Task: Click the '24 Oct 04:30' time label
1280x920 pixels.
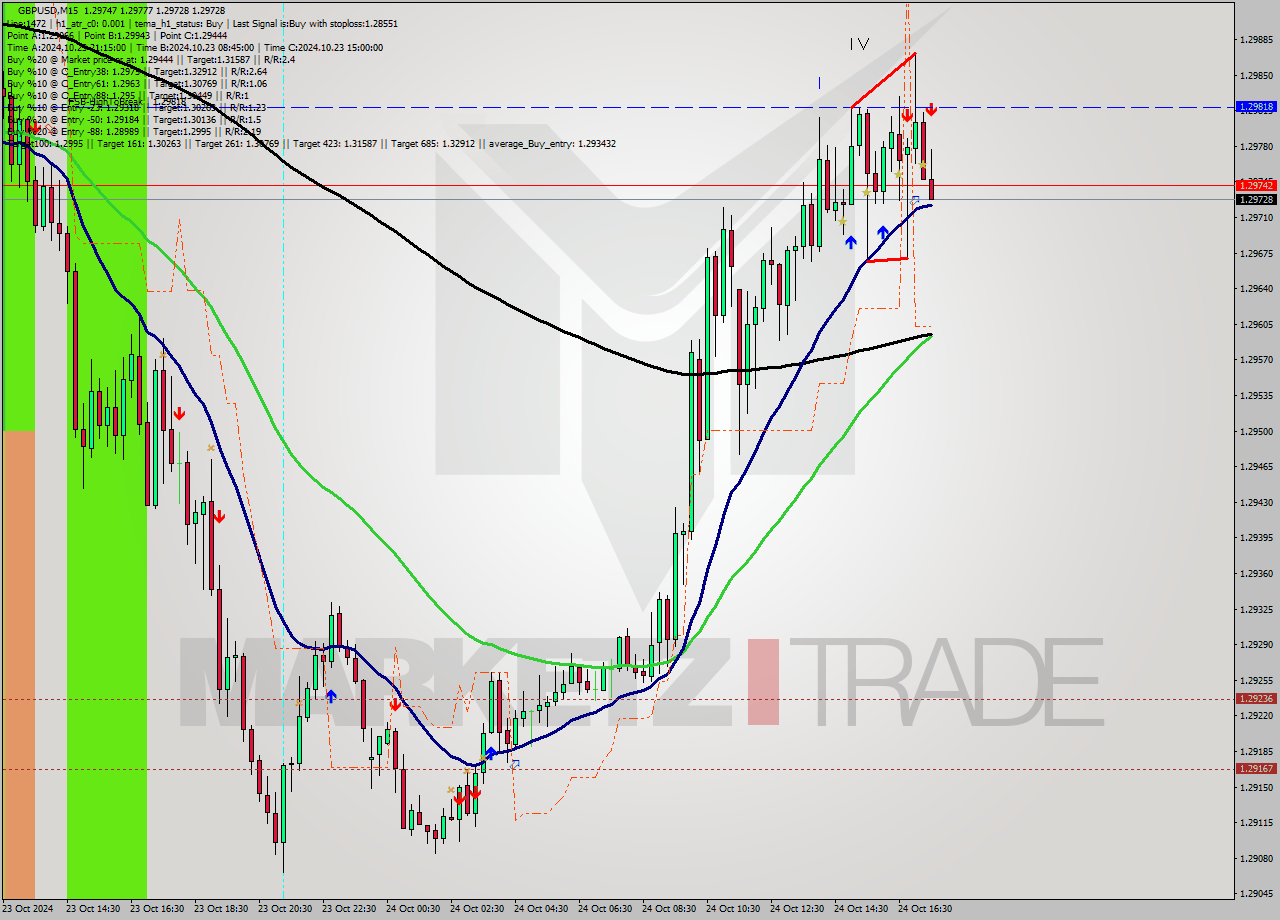Action: coord(541,909)
